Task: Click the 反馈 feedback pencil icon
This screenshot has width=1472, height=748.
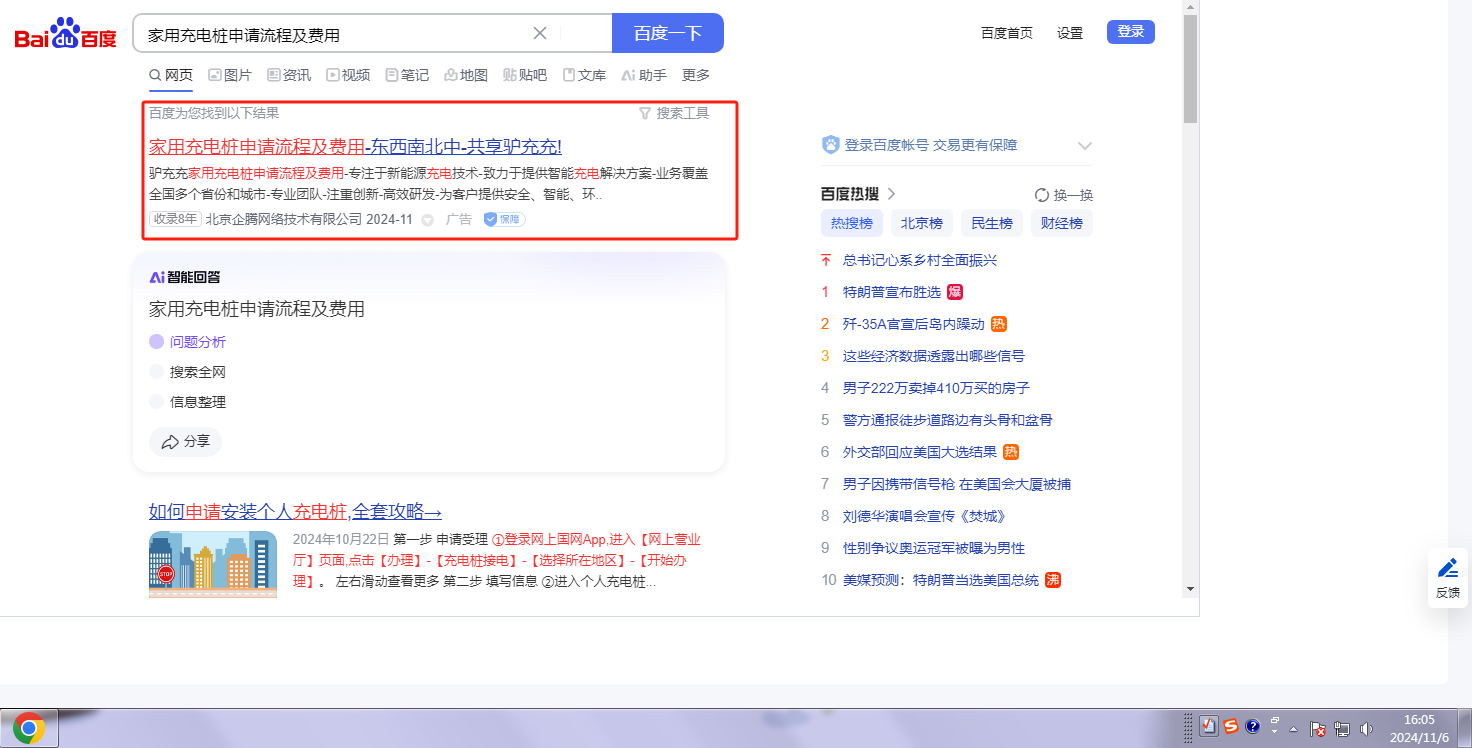Action: 1447,569
